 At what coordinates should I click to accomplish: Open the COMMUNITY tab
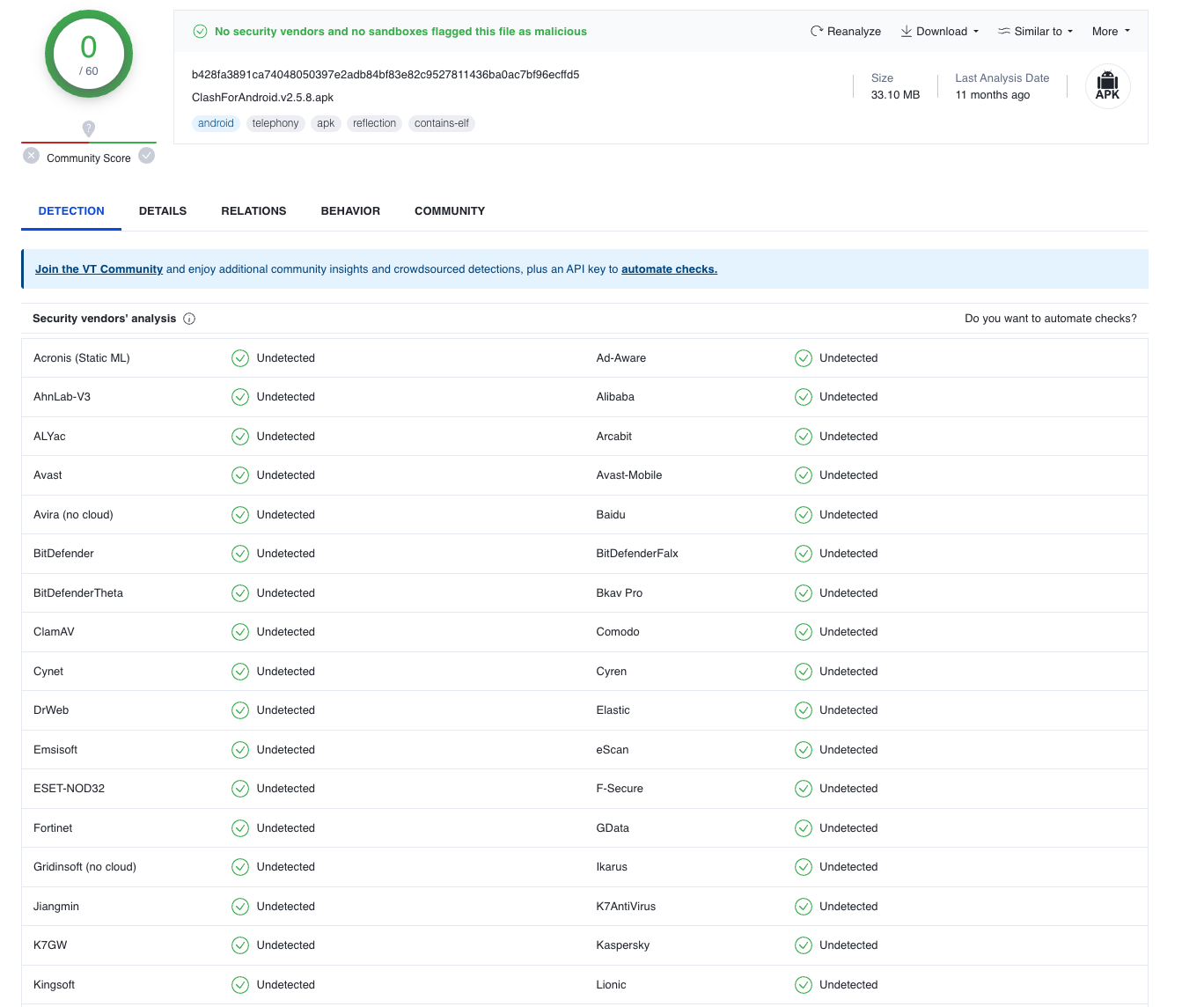pyautogui.click(x=450, y=211)
